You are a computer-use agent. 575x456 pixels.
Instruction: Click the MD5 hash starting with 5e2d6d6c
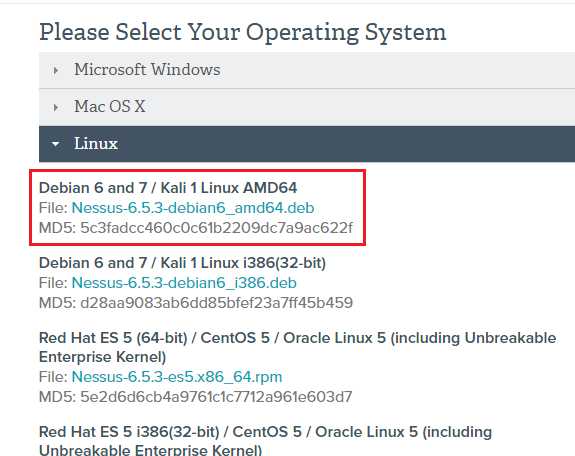(216, 397)
